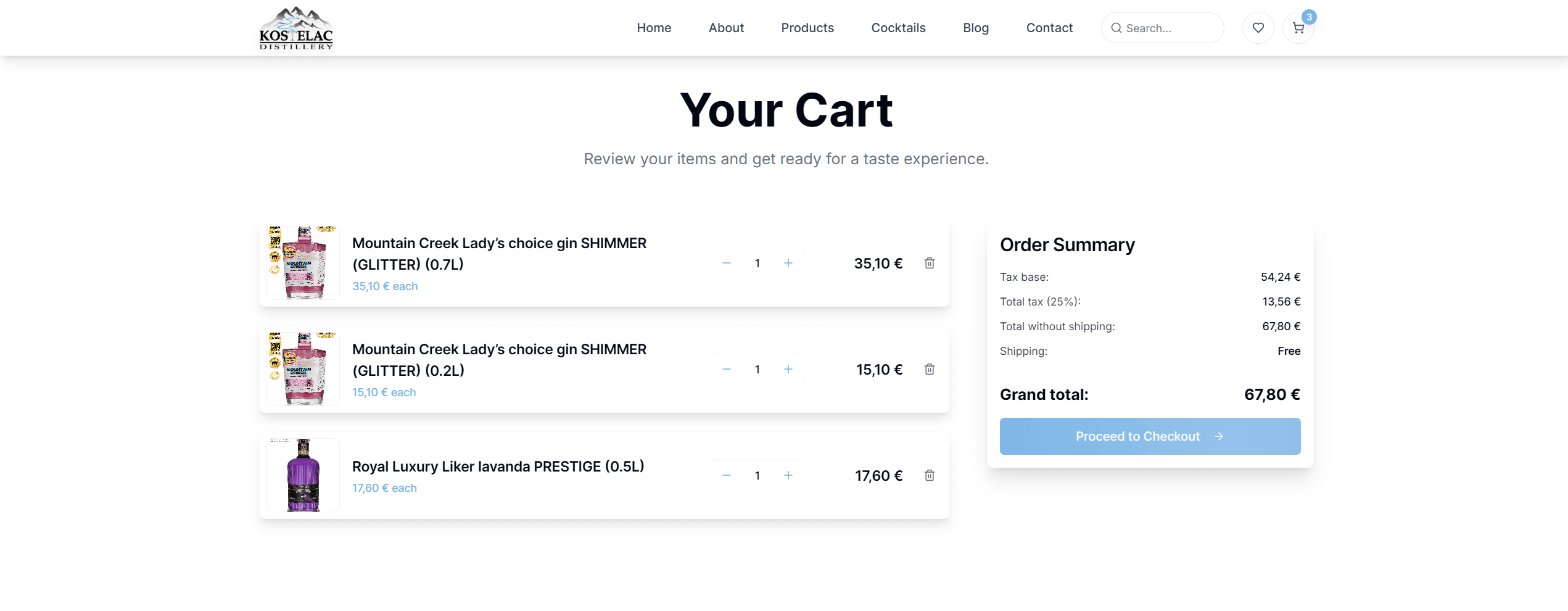Navigate to Cocktails
This screenshot has width=1568, height=611.
pyautogui.click(x=898, y=28)
